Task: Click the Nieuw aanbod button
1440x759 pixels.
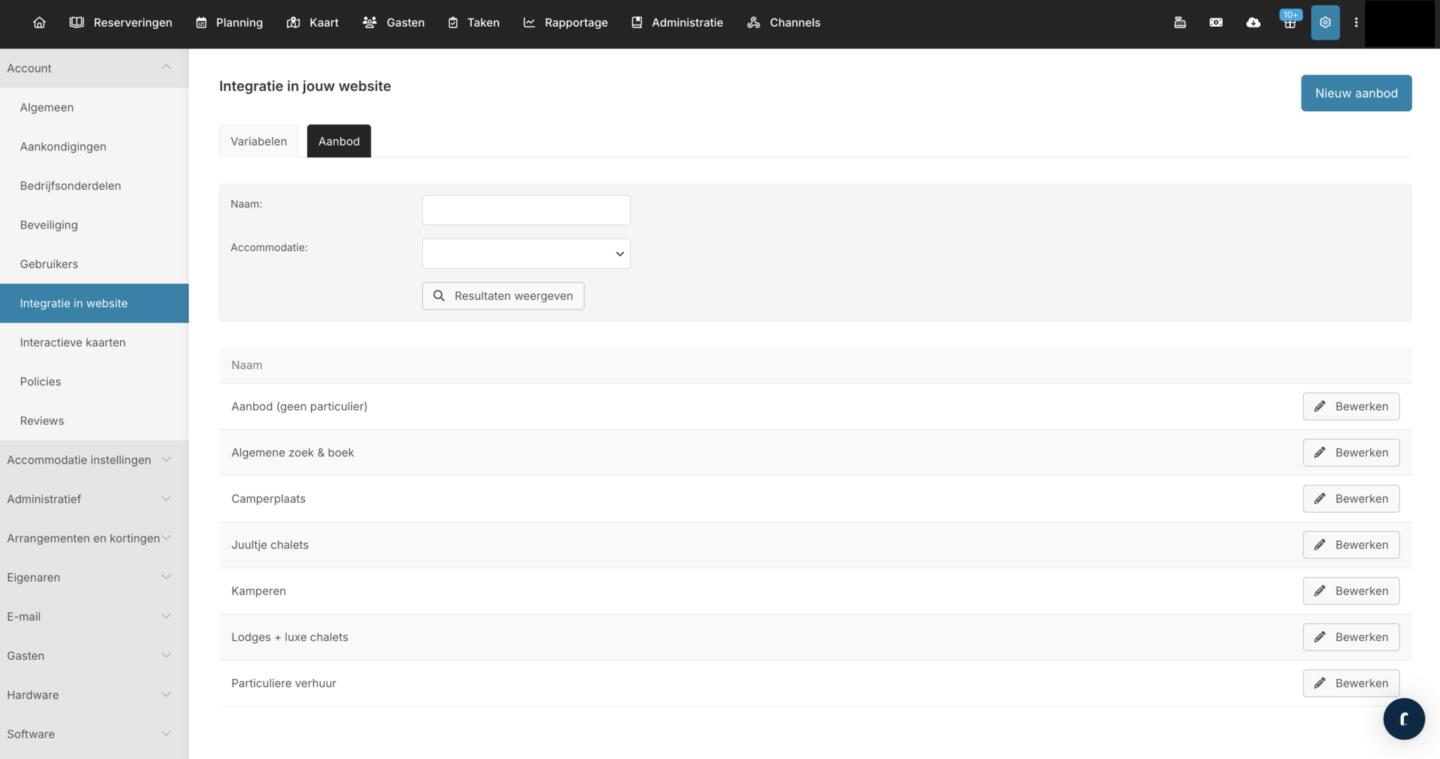Action: coord(1355,93)
